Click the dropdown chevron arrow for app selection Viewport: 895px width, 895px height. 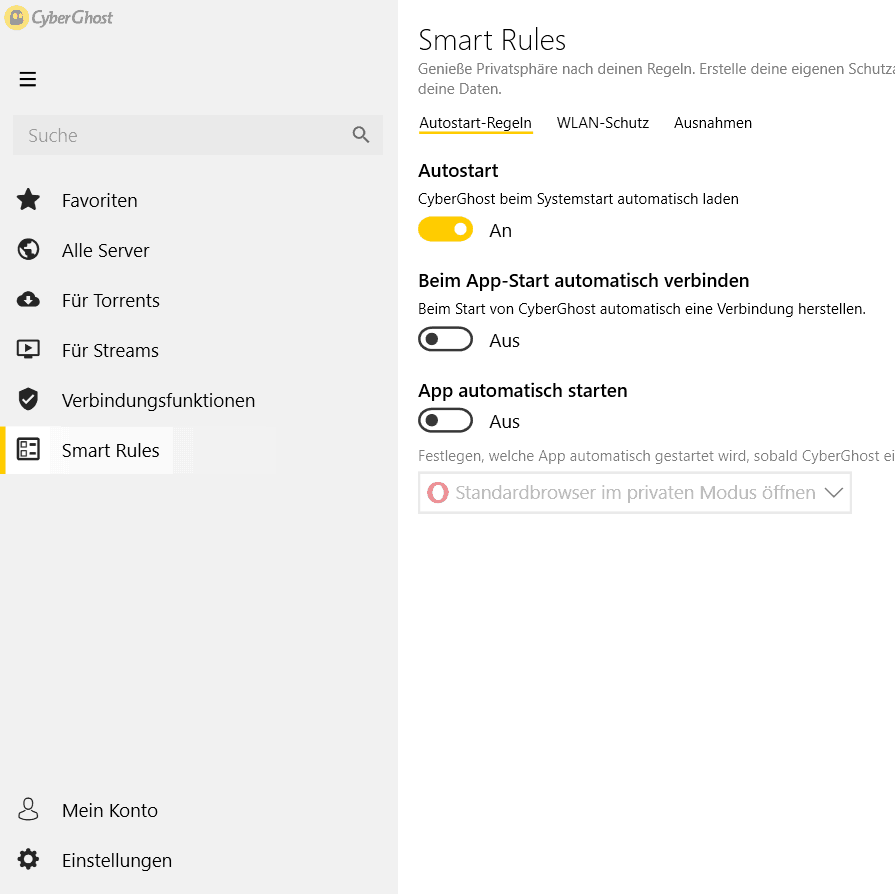tap(834, 493)
